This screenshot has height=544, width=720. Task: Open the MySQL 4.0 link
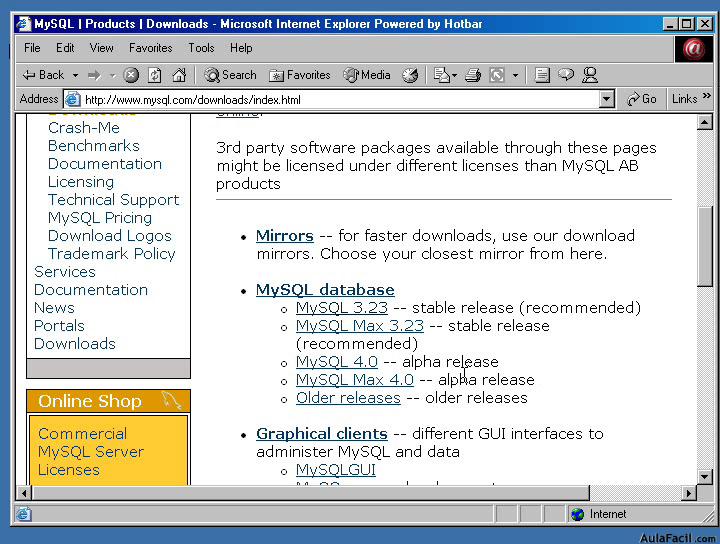pos(337,362)
